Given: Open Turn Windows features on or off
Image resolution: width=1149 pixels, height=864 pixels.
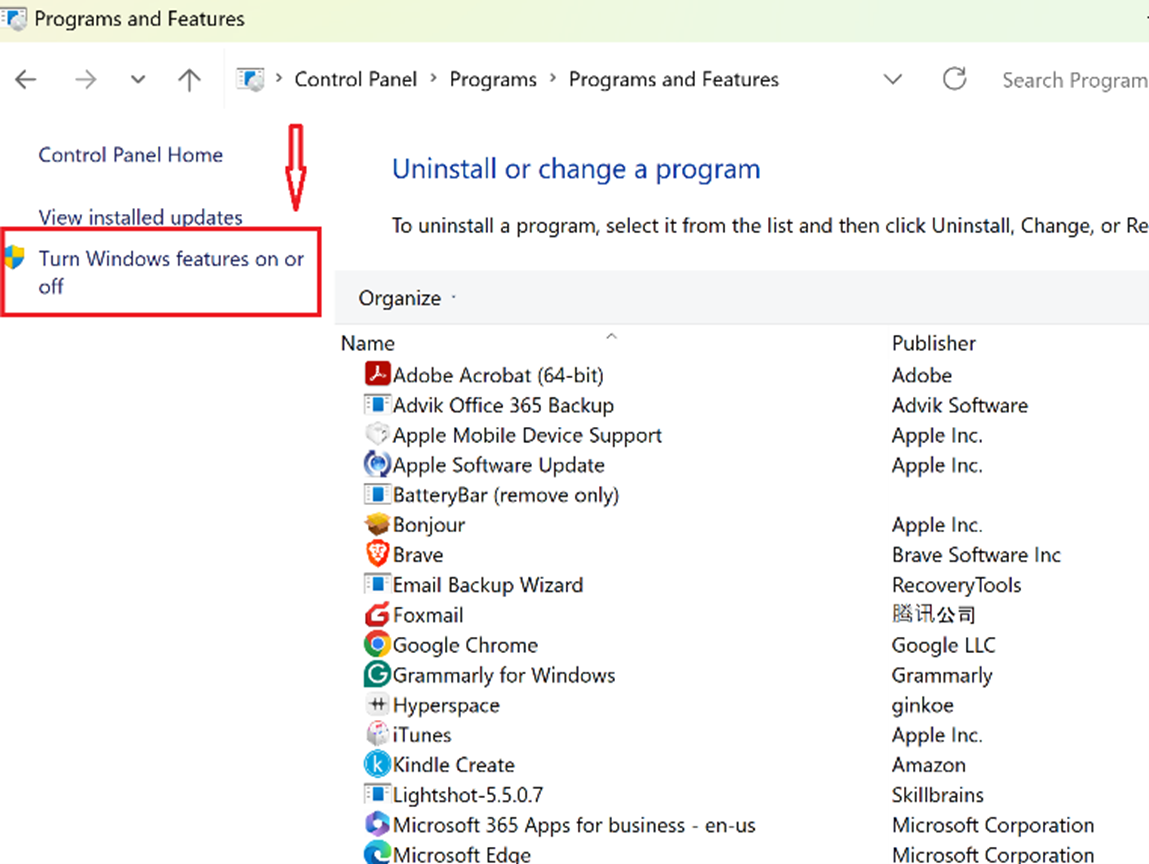Looking at the screenshot, I should tap(171, 272).
